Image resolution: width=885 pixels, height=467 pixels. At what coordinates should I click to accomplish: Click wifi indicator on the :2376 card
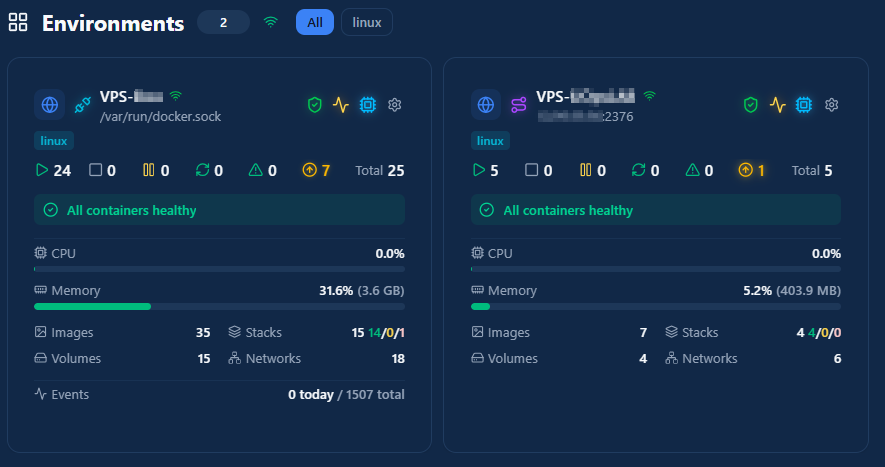[650, 96]
